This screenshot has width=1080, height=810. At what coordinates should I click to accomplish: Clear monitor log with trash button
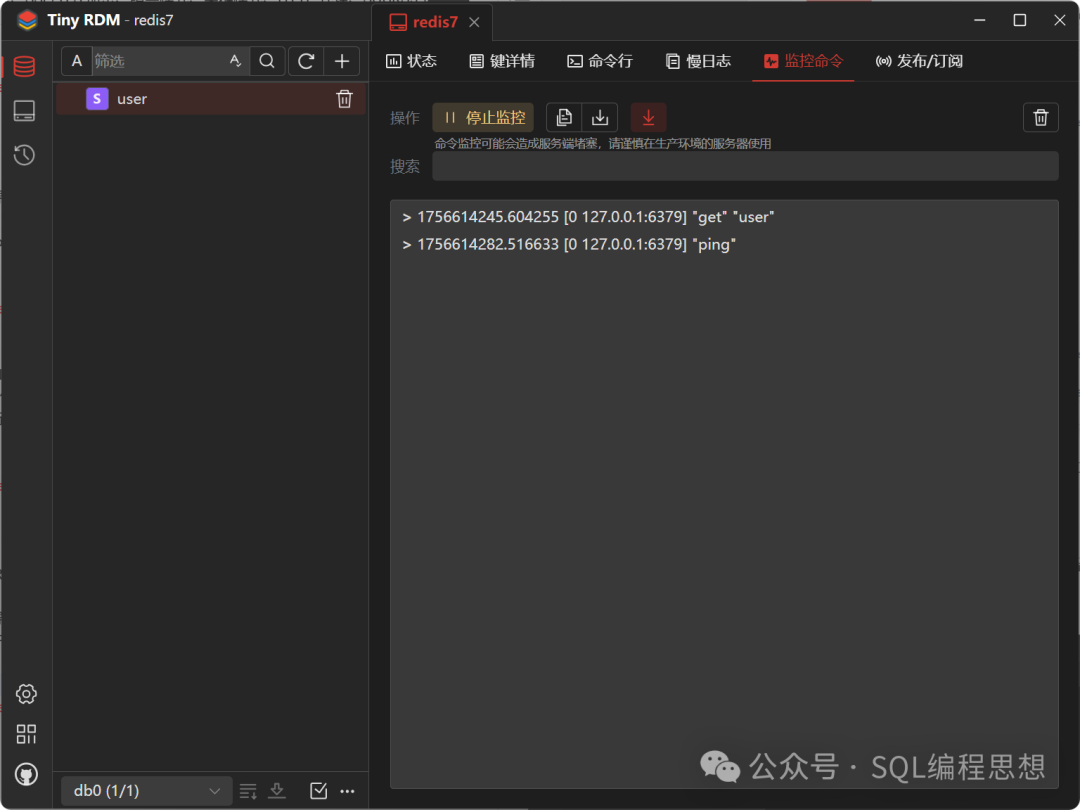click(1040, 118)
